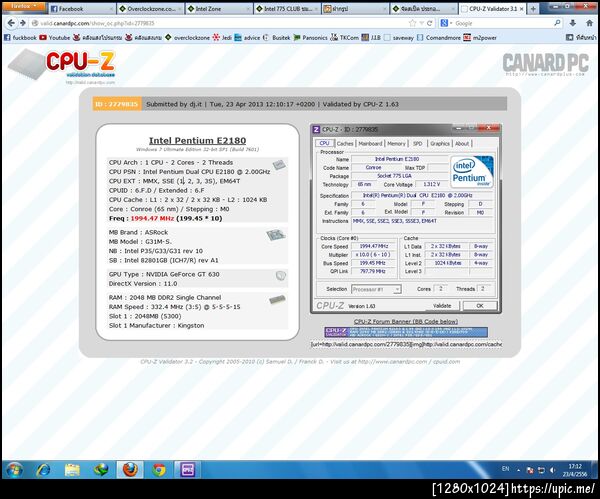Bookmark this page with the star icon
The image size is (600, 499).
412,23
